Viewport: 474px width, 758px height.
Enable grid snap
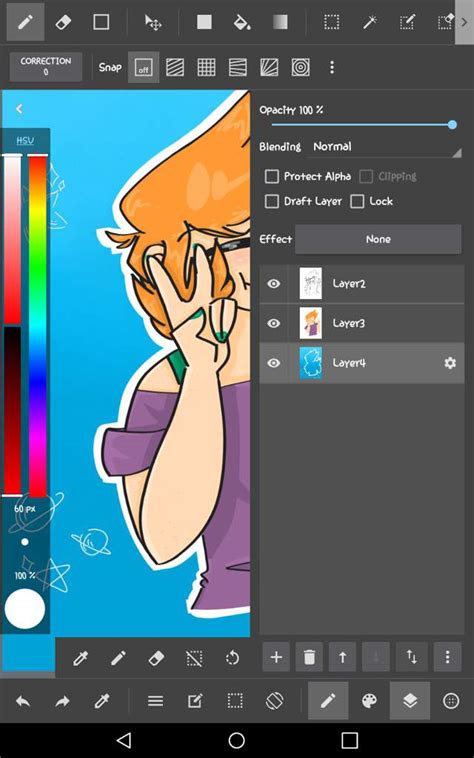[206, 67]
